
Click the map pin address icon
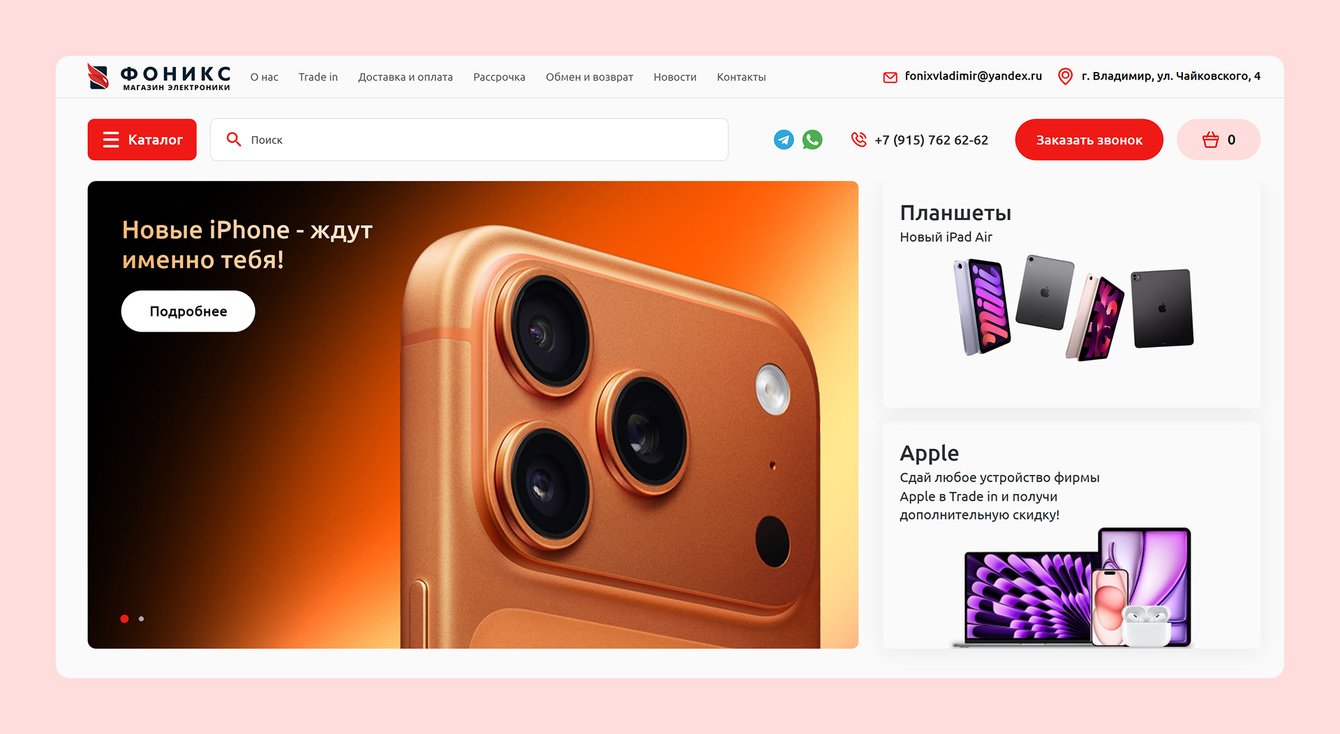pos(1065,76)
